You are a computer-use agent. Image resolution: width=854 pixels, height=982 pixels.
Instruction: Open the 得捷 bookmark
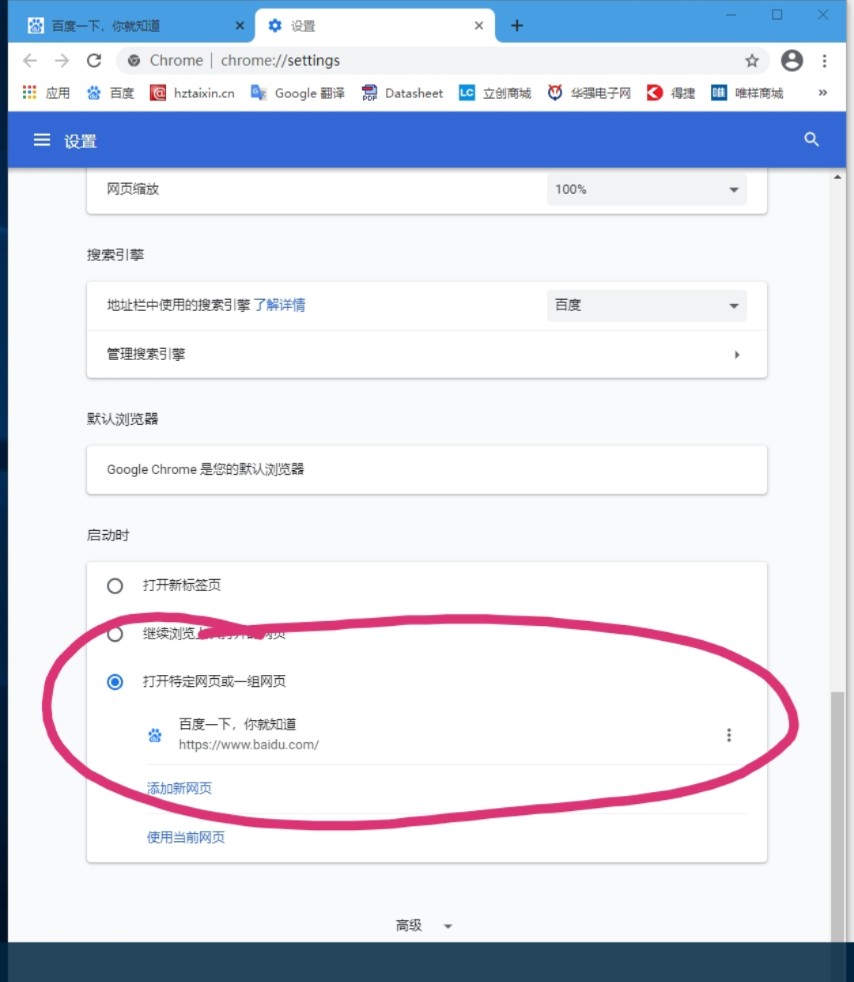point(671,93)
